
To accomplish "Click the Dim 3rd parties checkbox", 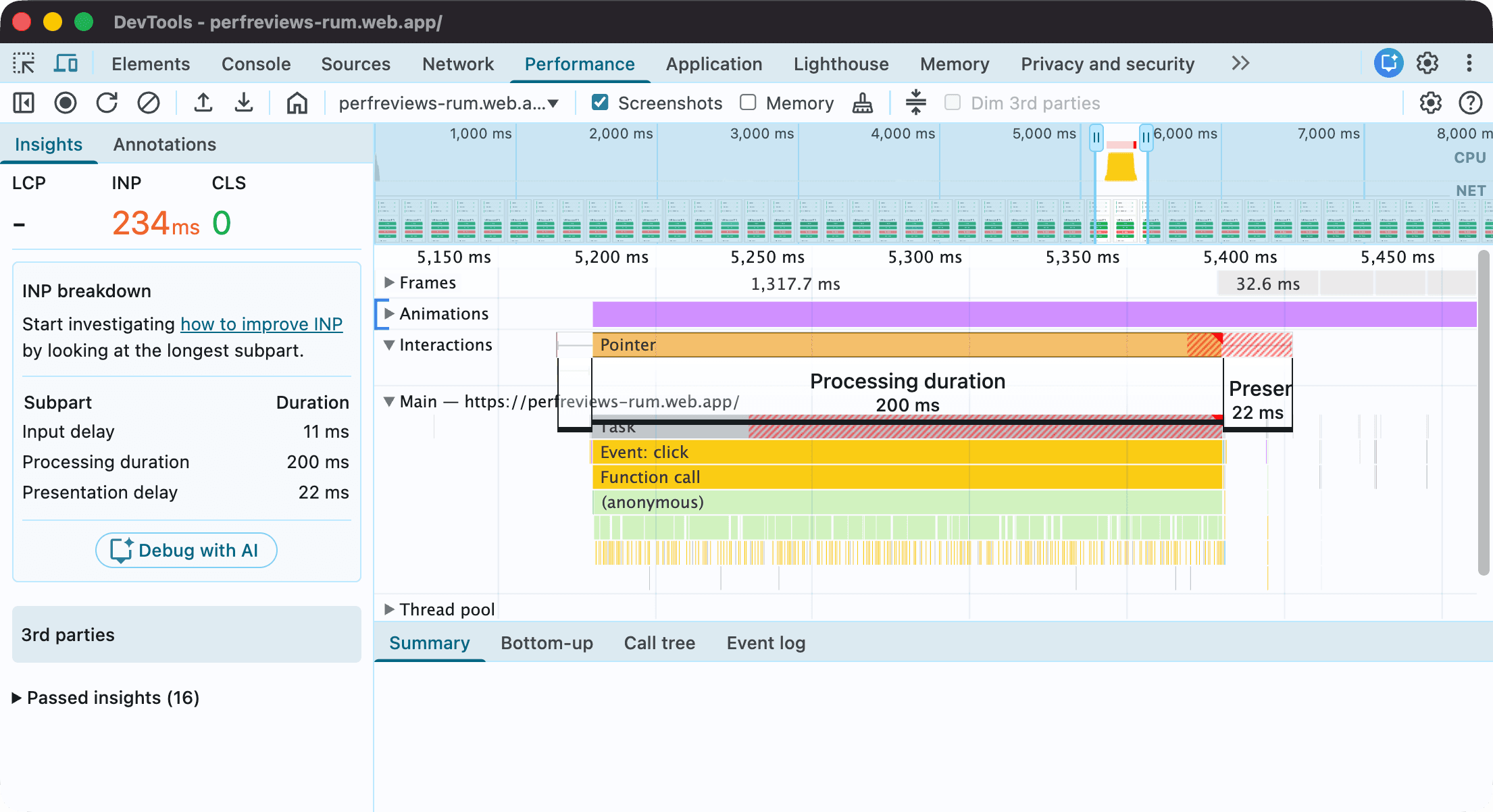I will point(953,103).
